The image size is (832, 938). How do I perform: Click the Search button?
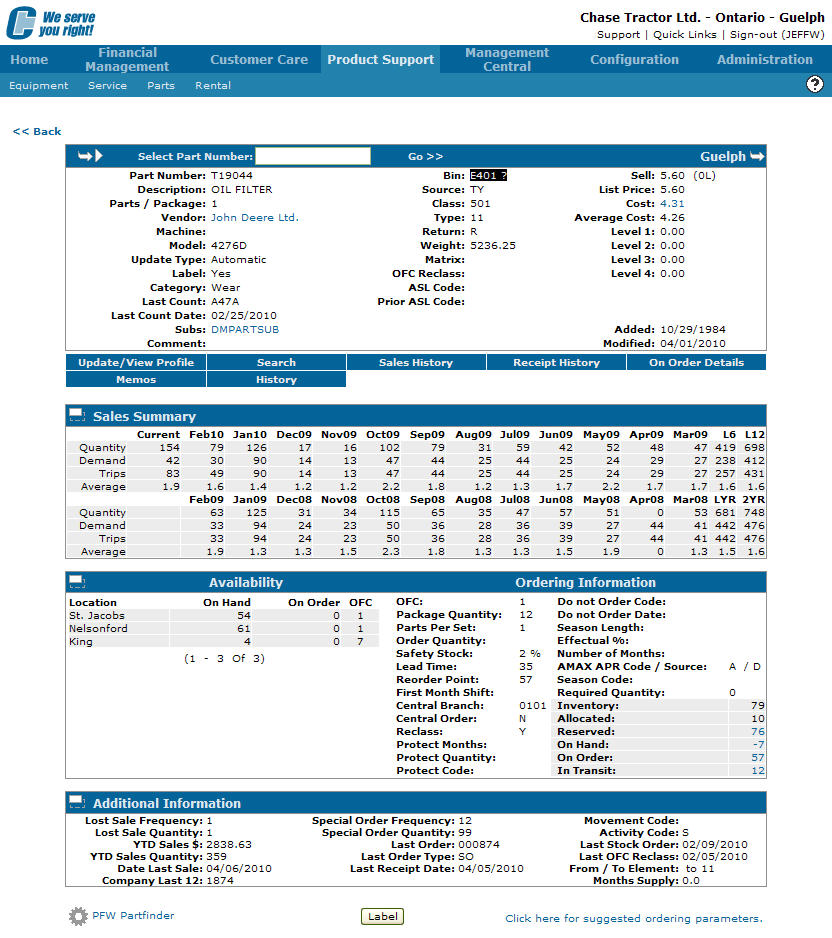coord(276,362)
